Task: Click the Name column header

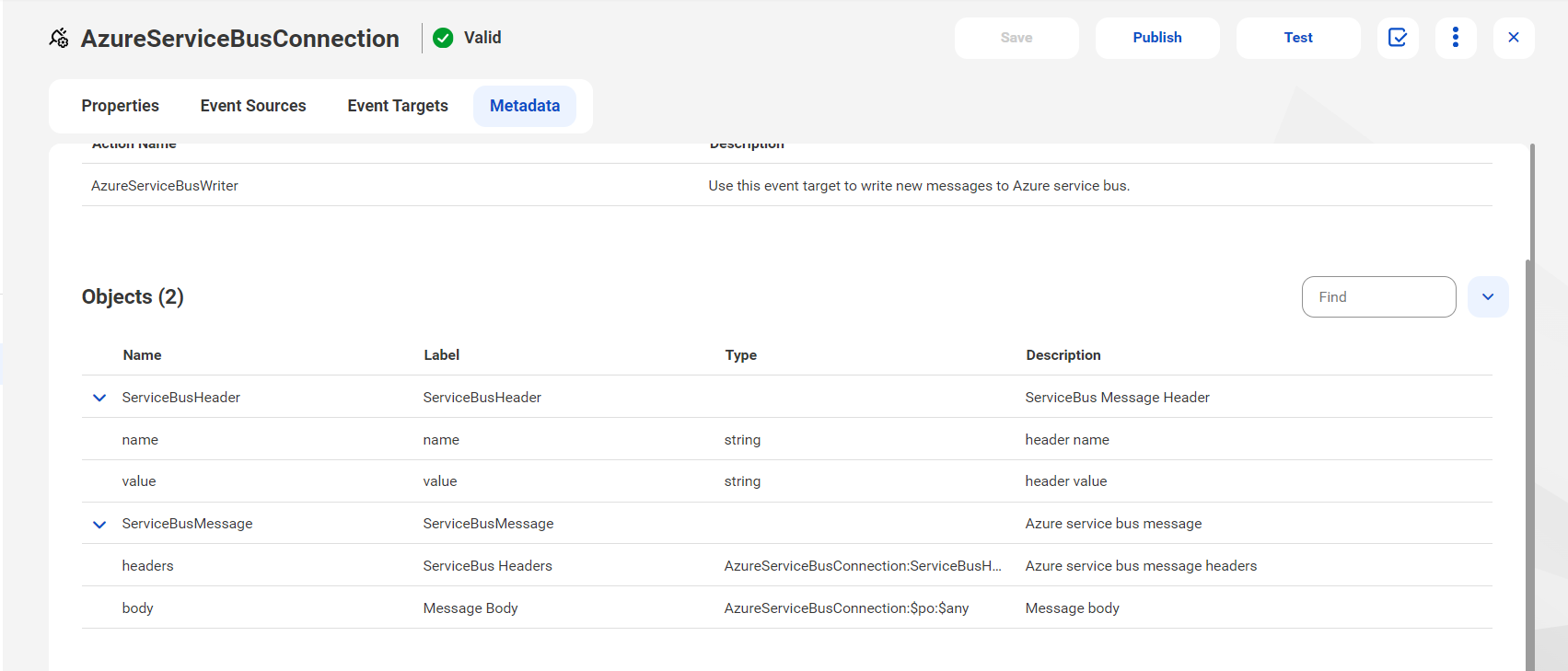Action: click(x=143, y=355)
